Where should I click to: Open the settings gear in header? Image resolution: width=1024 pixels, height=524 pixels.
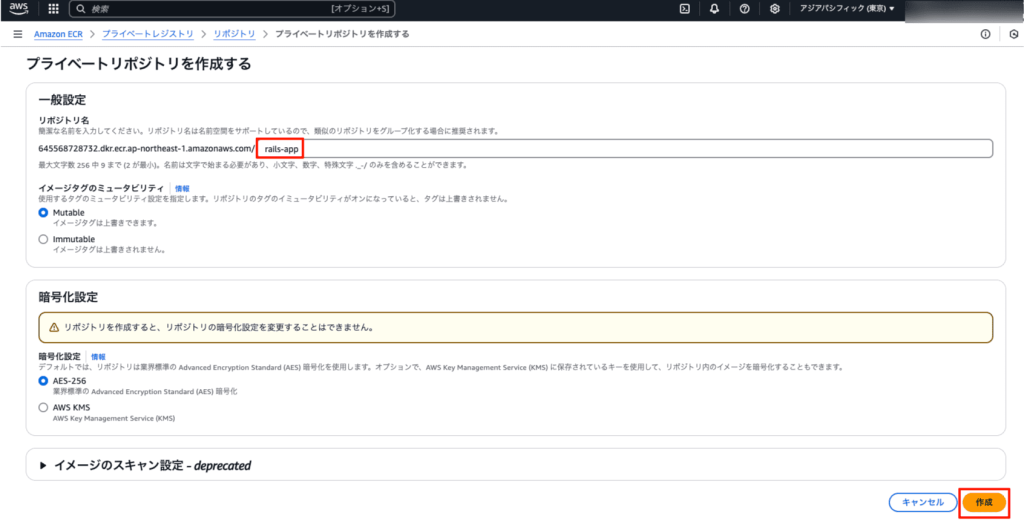click(x=774, y=9)
